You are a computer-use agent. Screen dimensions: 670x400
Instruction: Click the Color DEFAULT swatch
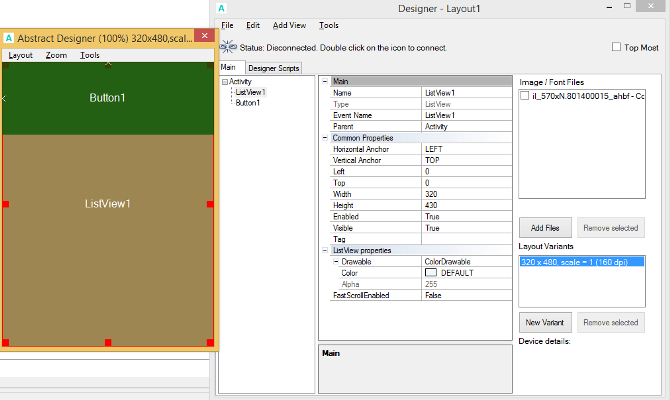pos(432,272)
